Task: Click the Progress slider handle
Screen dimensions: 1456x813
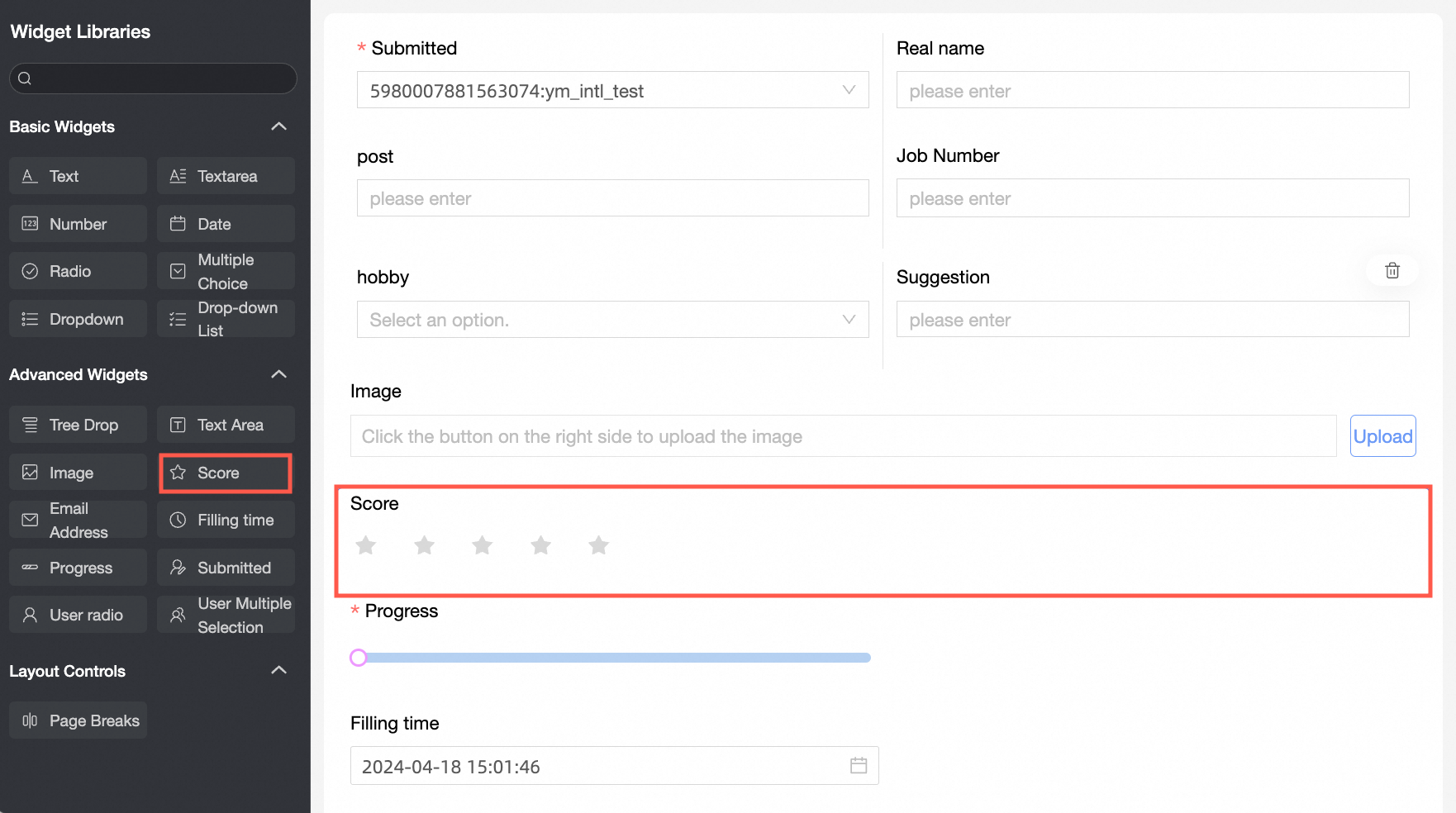Action: point(359,658)
